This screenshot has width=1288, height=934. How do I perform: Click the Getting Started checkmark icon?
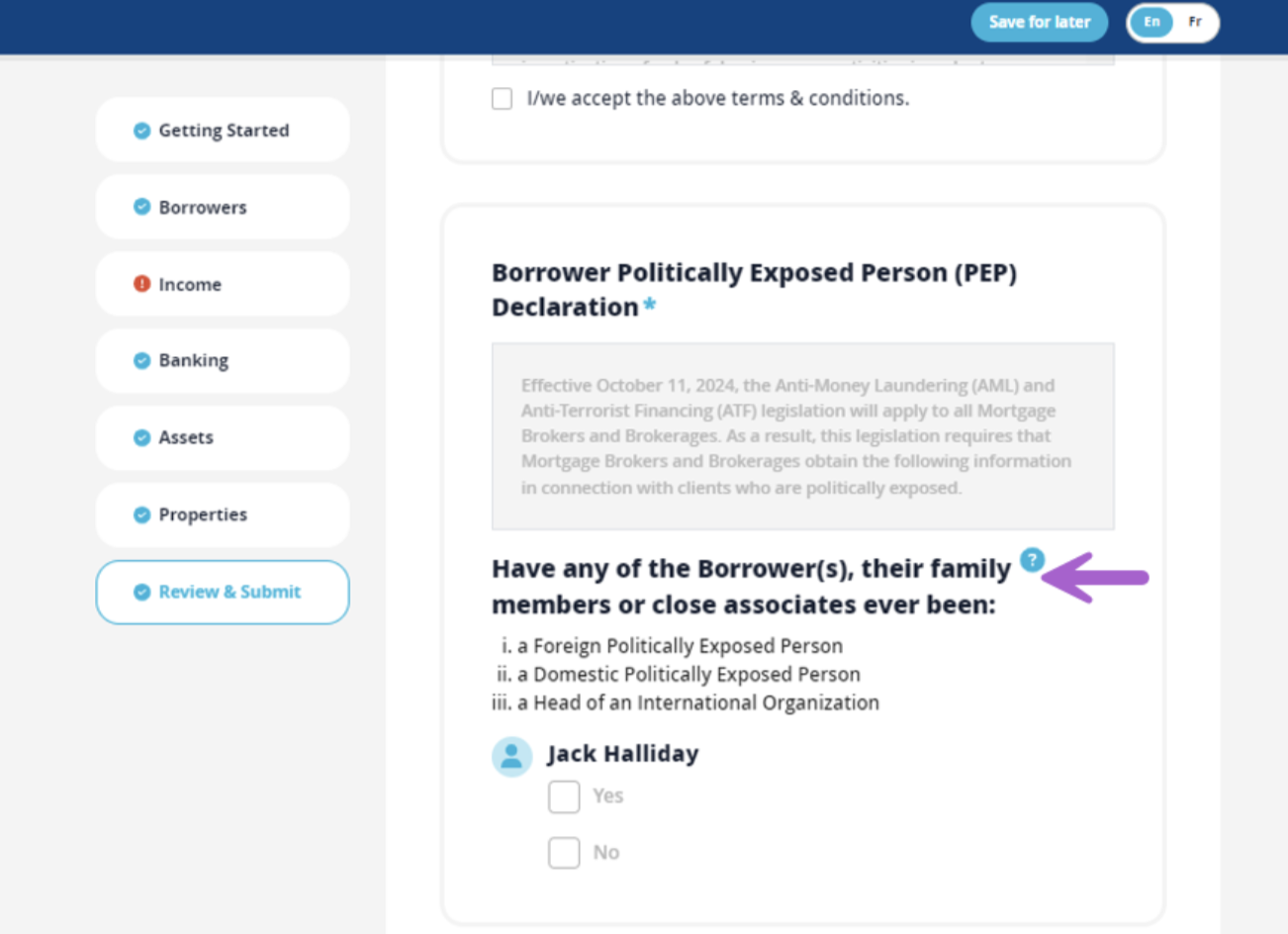(141, 131)
